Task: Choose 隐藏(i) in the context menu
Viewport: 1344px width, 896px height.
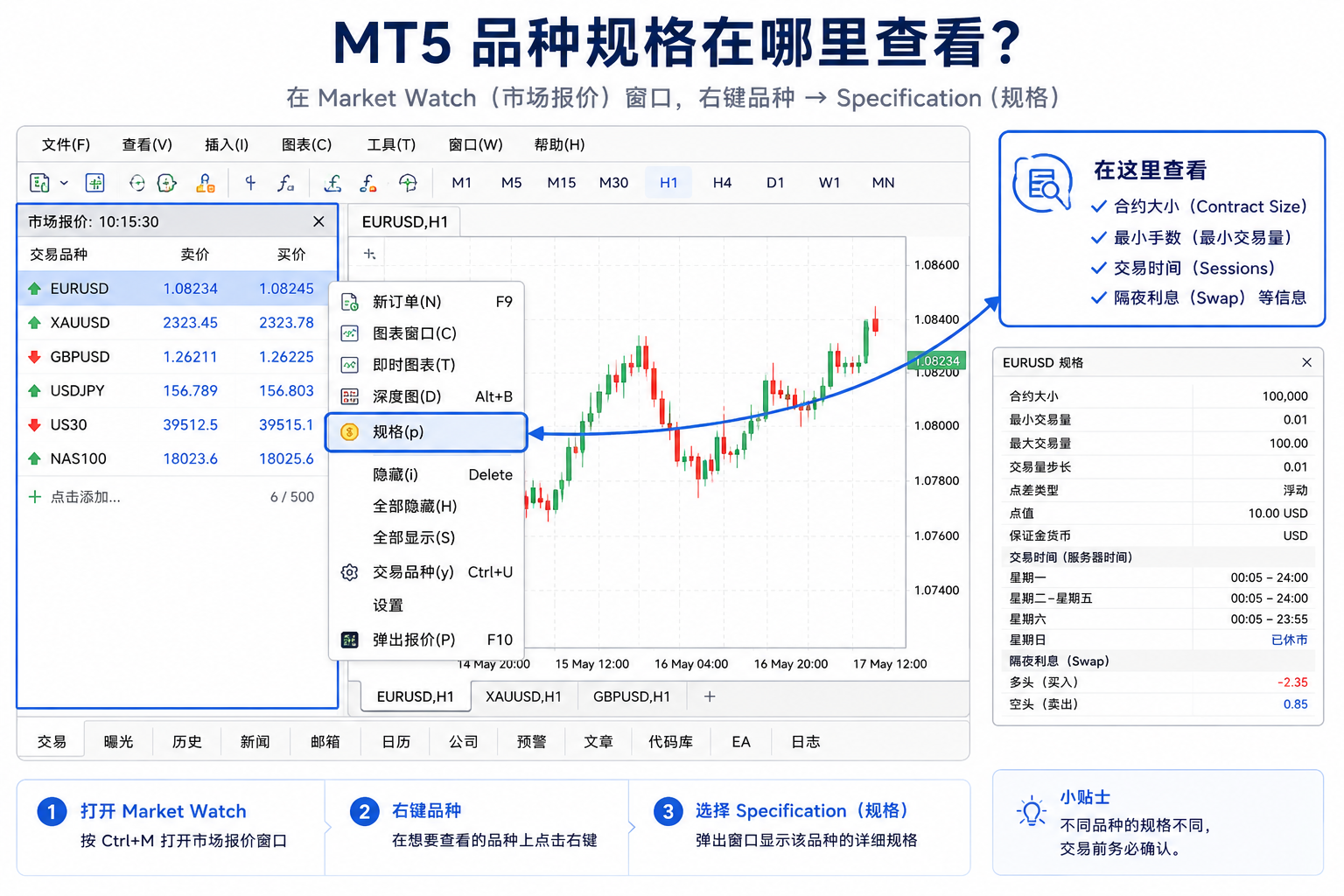Action: [426, 475]
